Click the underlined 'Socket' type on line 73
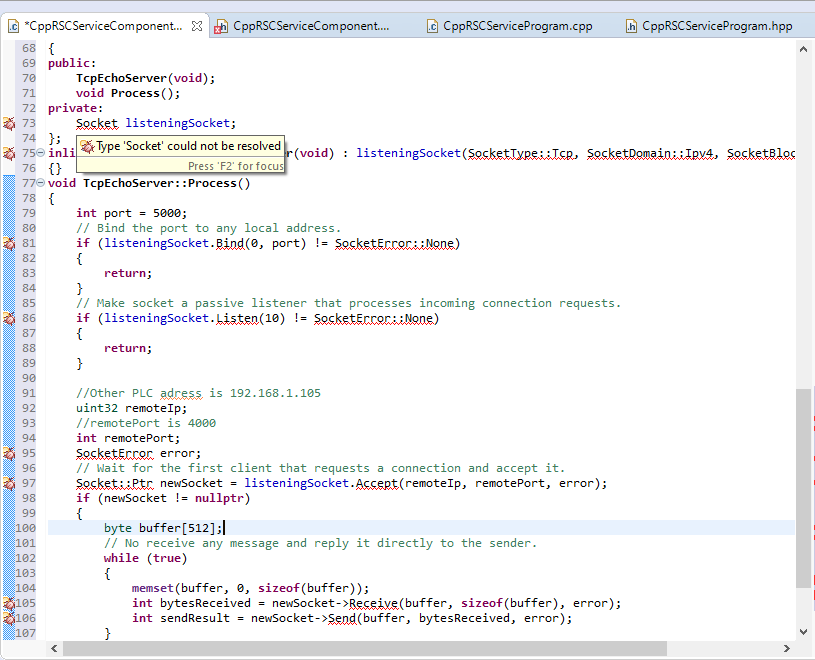 coord(97,123)
